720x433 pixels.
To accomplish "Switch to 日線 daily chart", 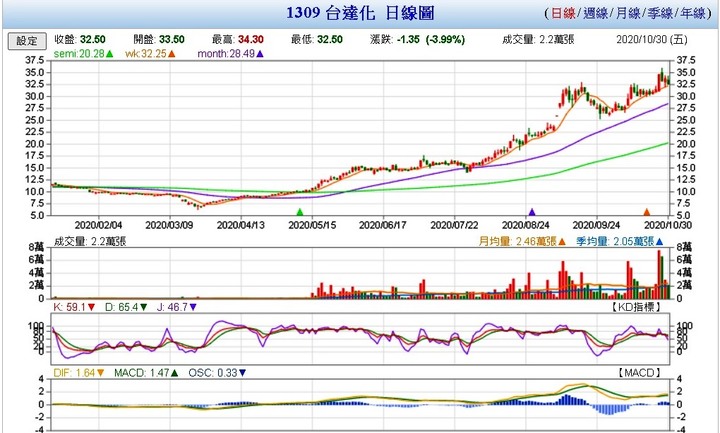I will (x=563, y=13).
